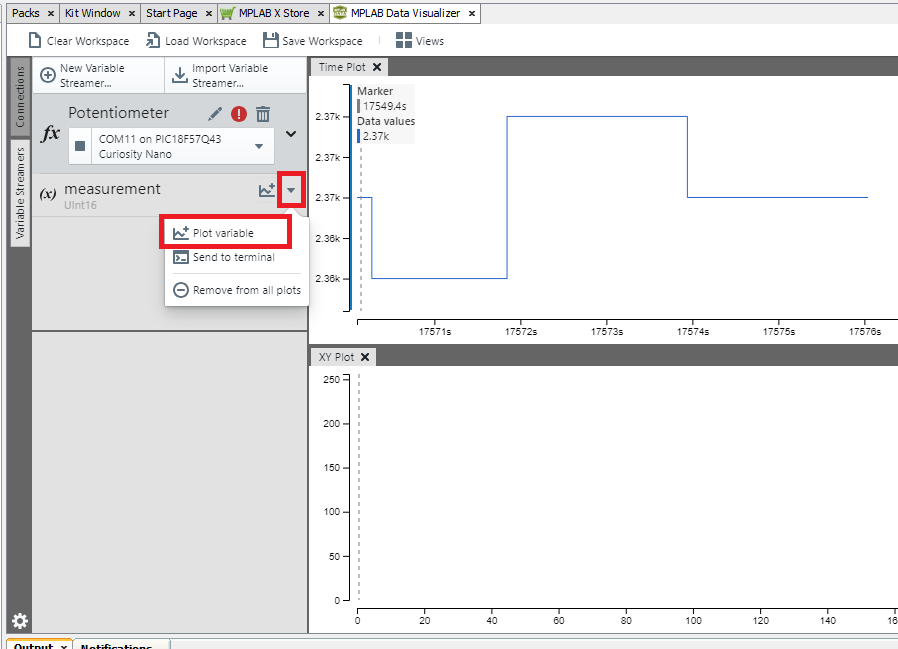Open the Connections side tab
Image resolution: width=898 pixels, height=649 pixels.
20,96
